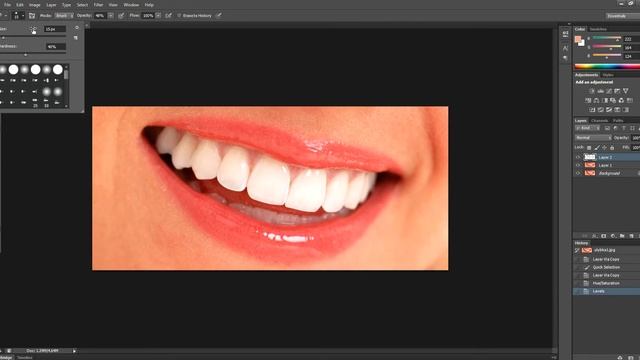Hide Layer 1 via eye icon
The image size is (640, 360).
click(x=578, y=165)
